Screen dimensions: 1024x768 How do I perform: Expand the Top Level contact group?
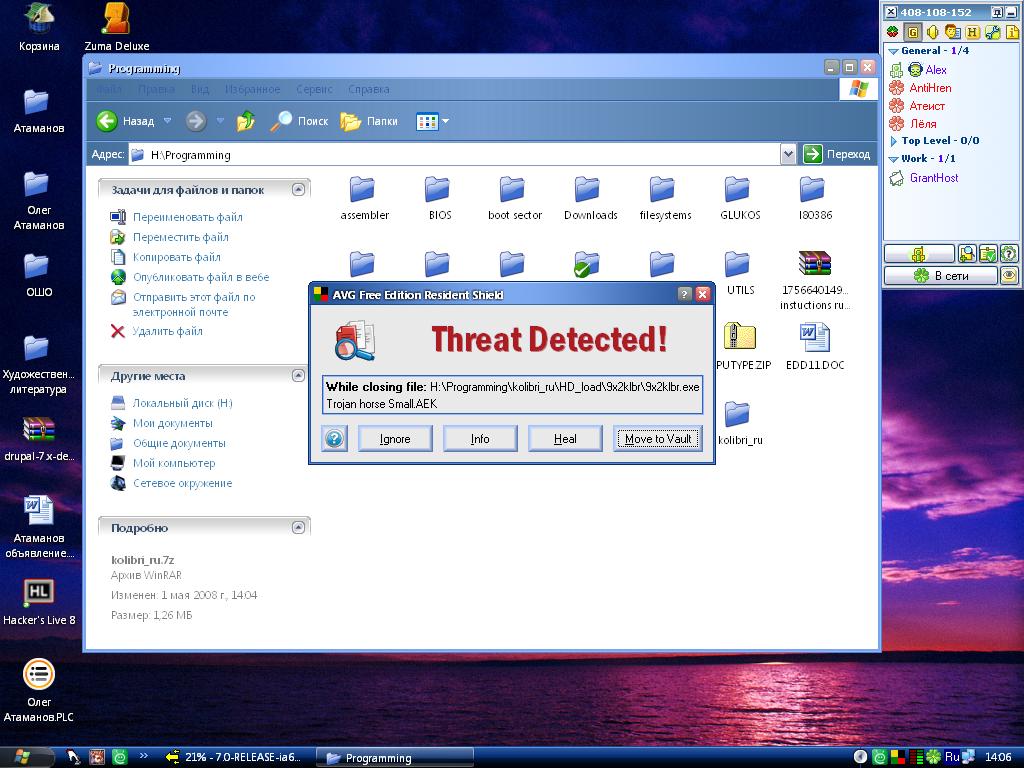(893, 141)
